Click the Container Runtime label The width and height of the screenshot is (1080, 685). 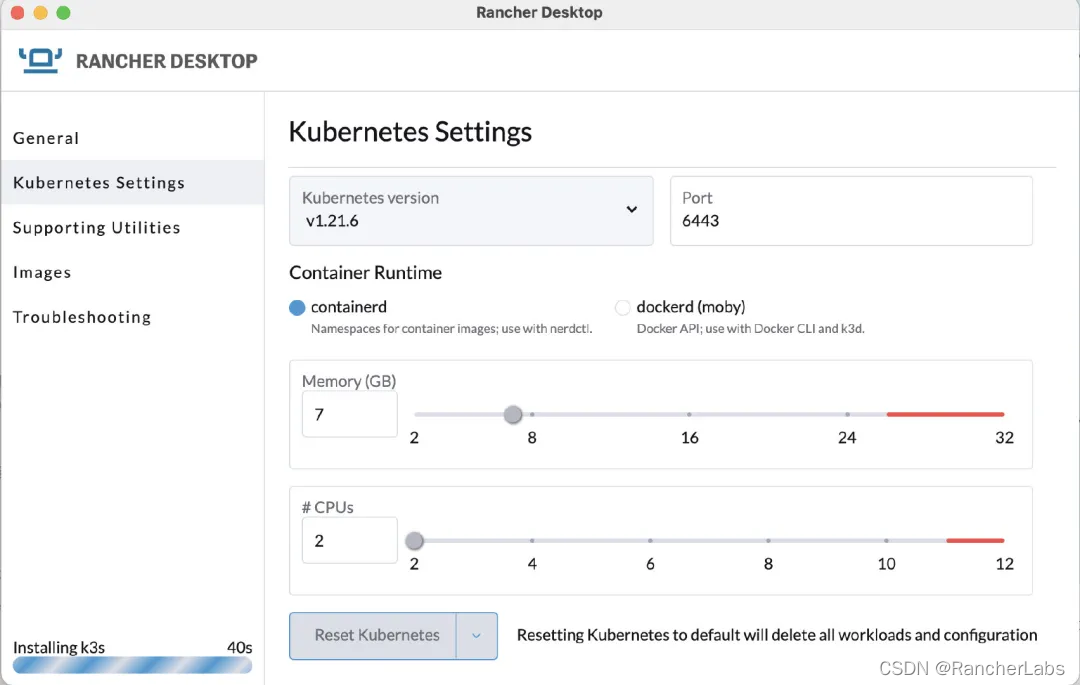[x=365, y=273]
